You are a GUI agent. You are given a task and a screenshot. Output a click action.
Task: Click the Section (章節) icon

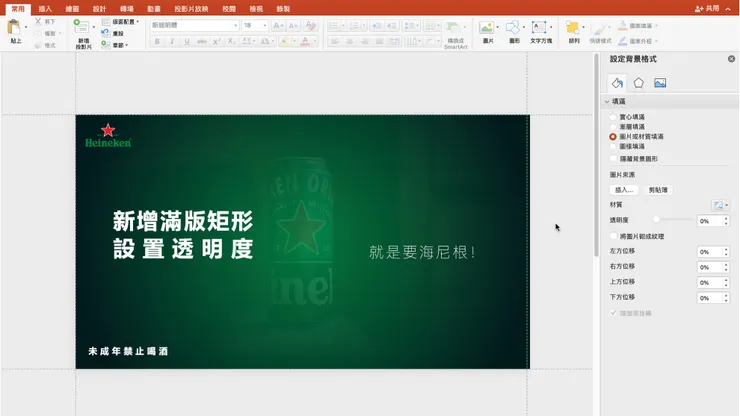(105, 44)
